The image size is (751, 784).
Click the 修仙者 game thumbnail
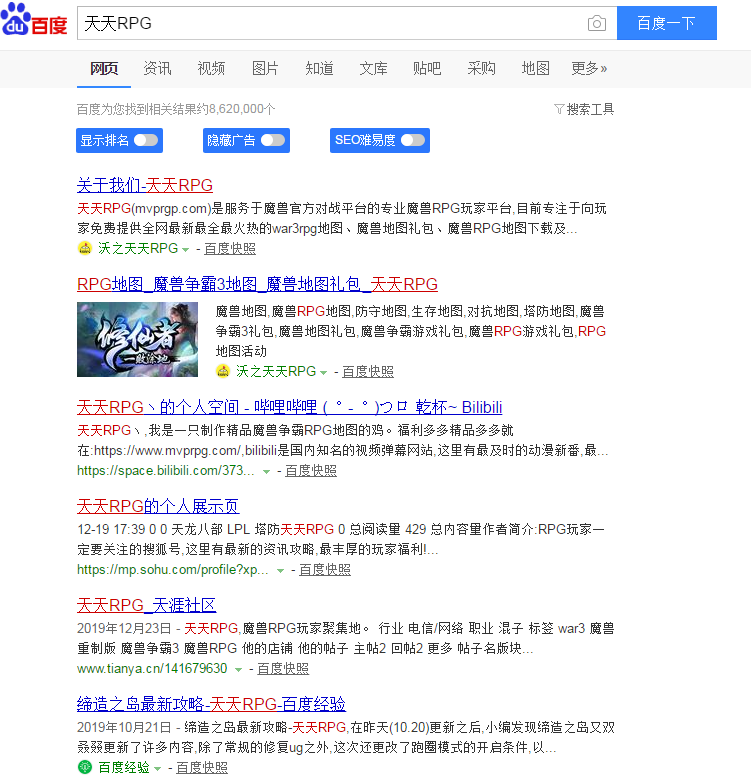click(138, 340)
